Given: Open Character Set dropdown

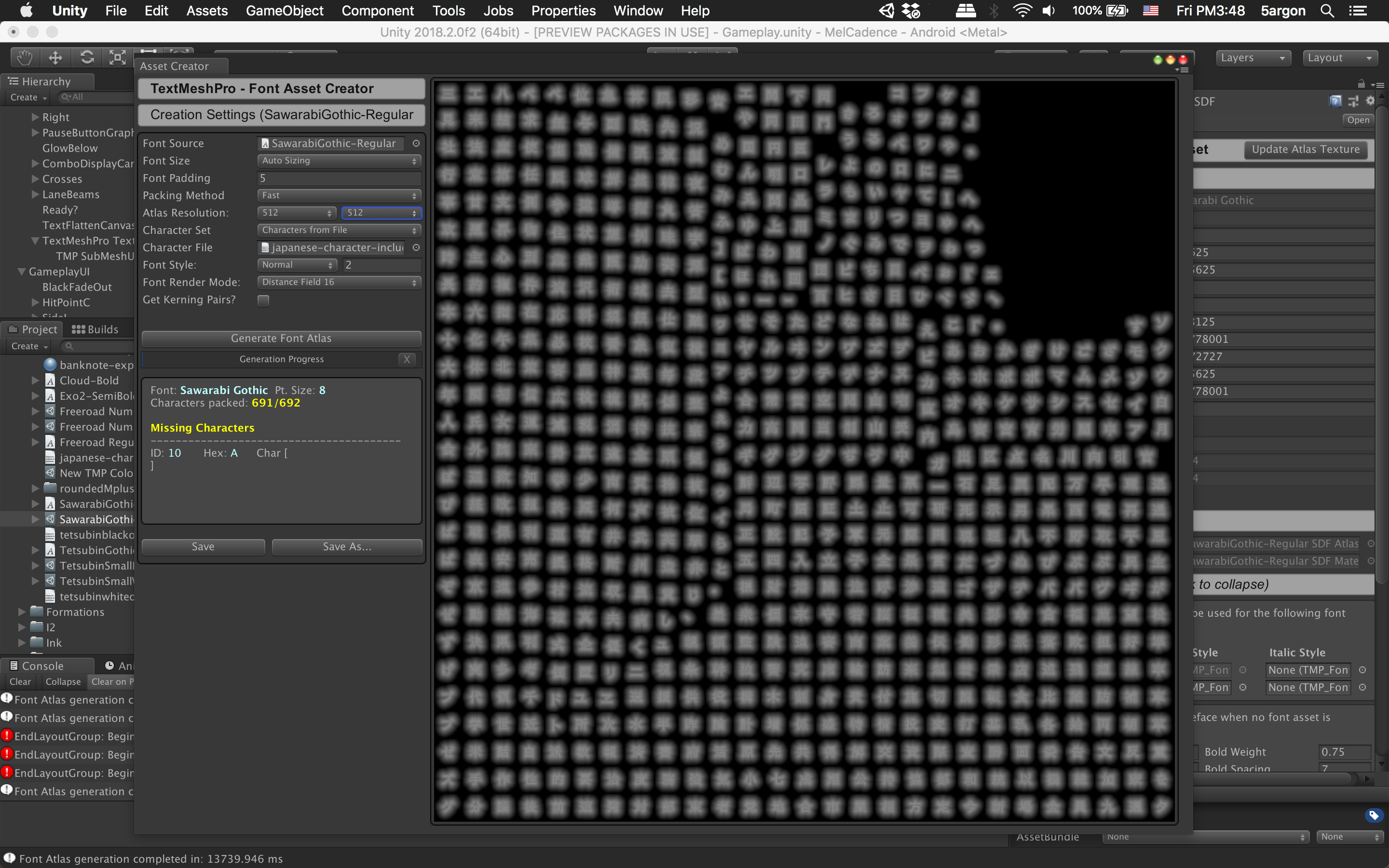Looking at the screenshot, I should click(x=339, y=230).
